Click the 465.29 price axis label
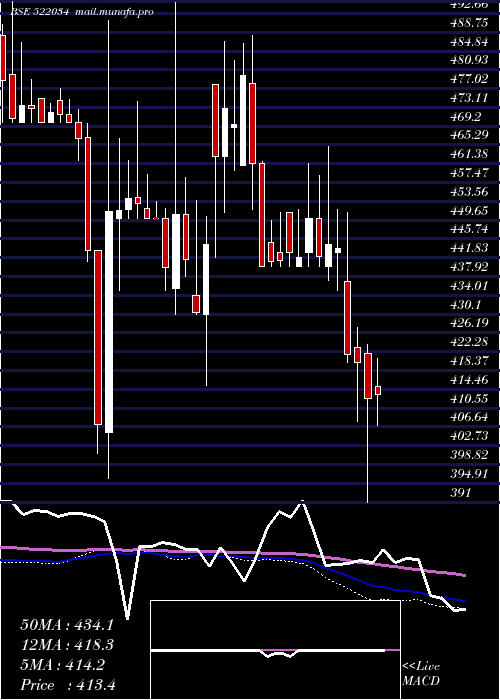 (x=470, y=136)
